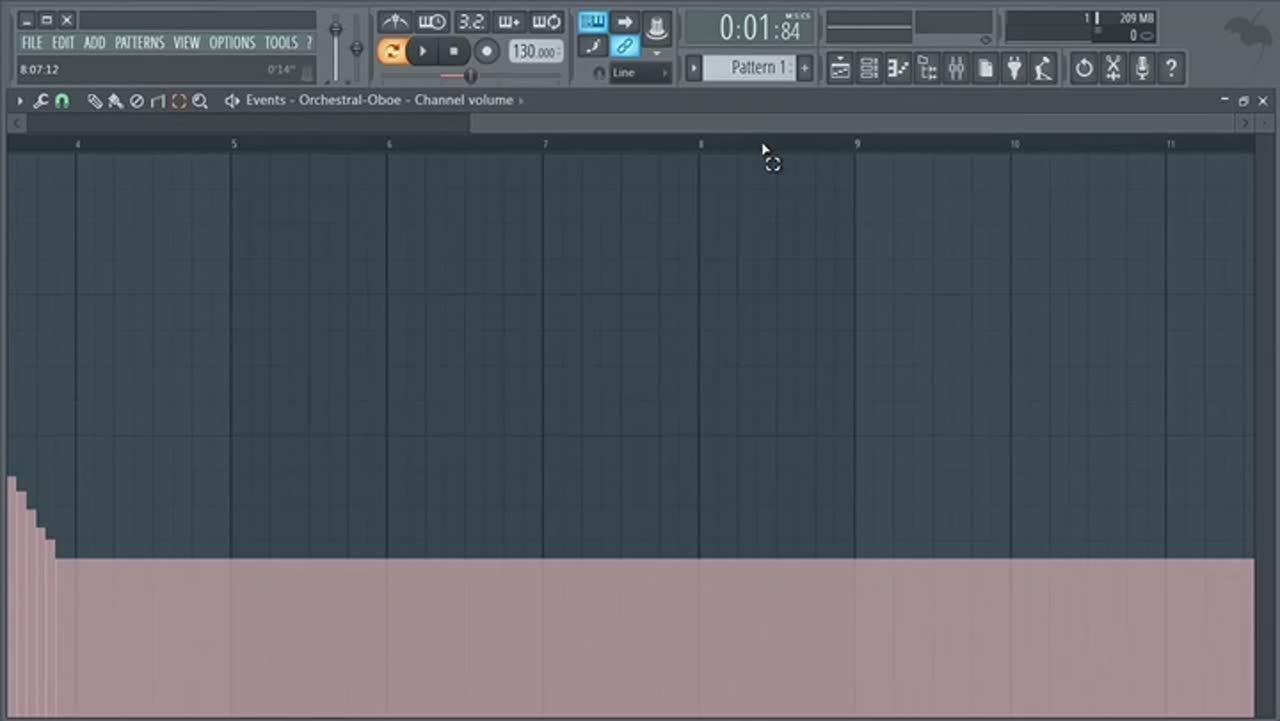This screenshot has width=1280, height=721.
Task: Open the PATTERNS menu
Action: [x=139, y=43]
